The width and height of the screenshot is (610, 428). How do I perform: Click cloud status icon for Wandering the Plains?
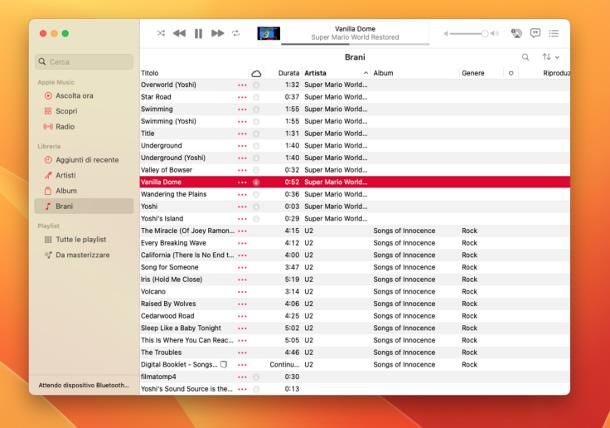256,195
